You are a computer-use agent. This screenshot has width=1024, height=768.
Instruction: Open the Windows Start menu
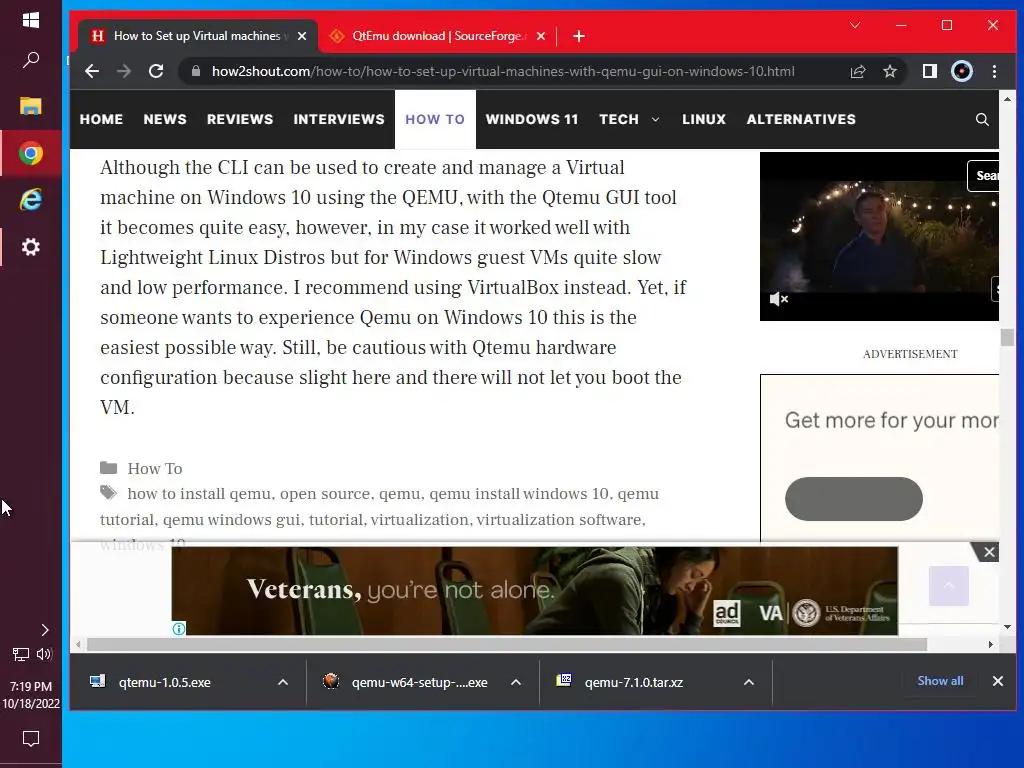31,20
